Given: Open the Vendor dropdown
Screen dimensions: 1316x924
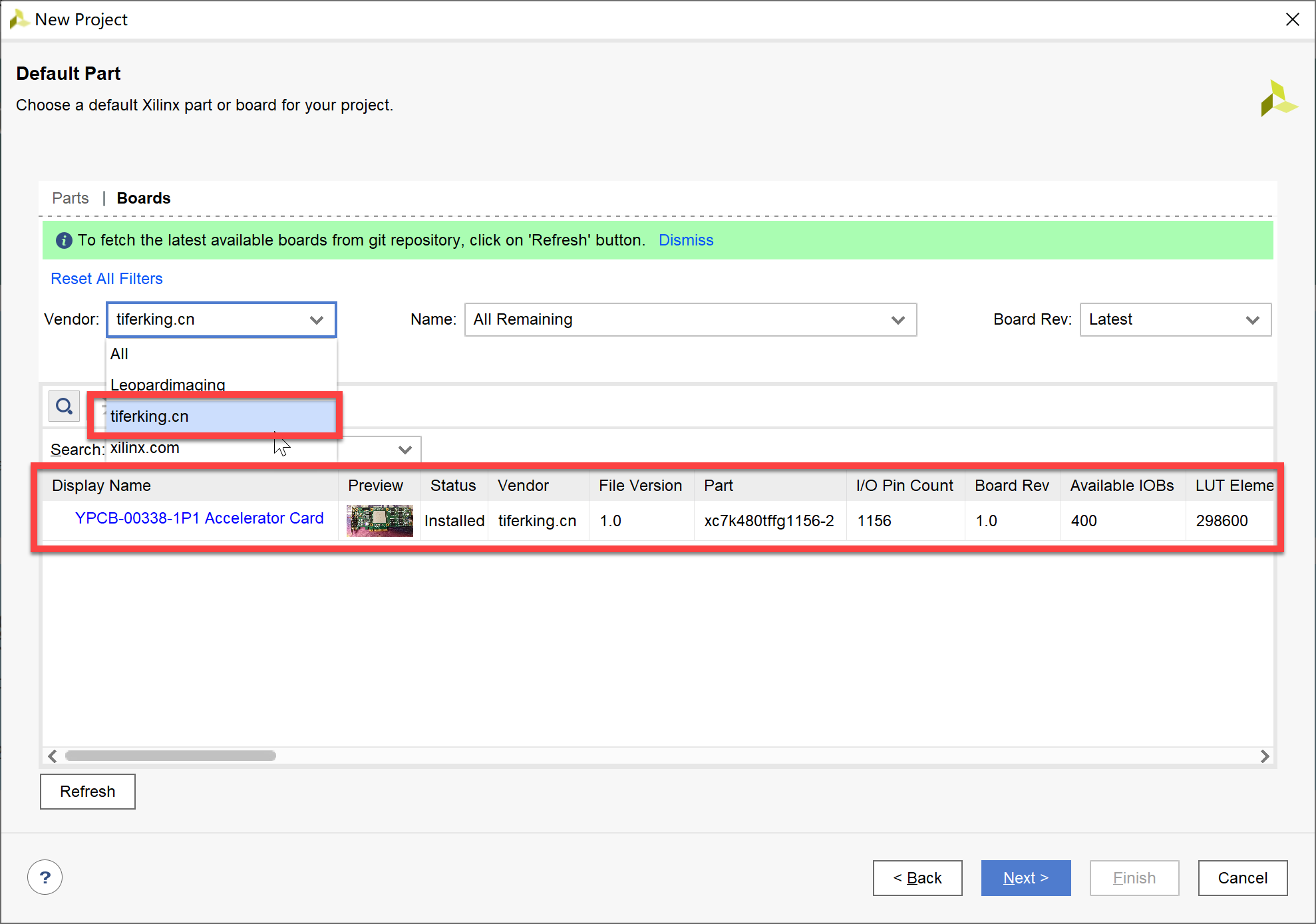Looking at the screenshot, I should click(221, 319).
